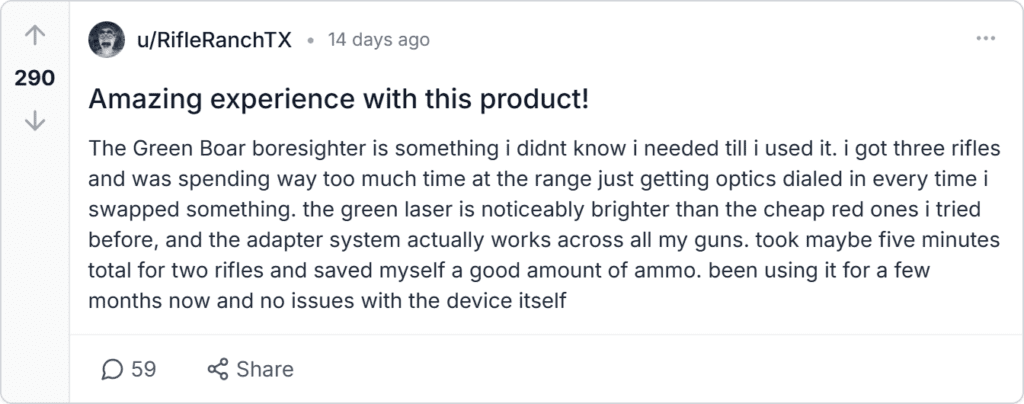
Task: Click the 290 vote score
Action: coord(35,79)
